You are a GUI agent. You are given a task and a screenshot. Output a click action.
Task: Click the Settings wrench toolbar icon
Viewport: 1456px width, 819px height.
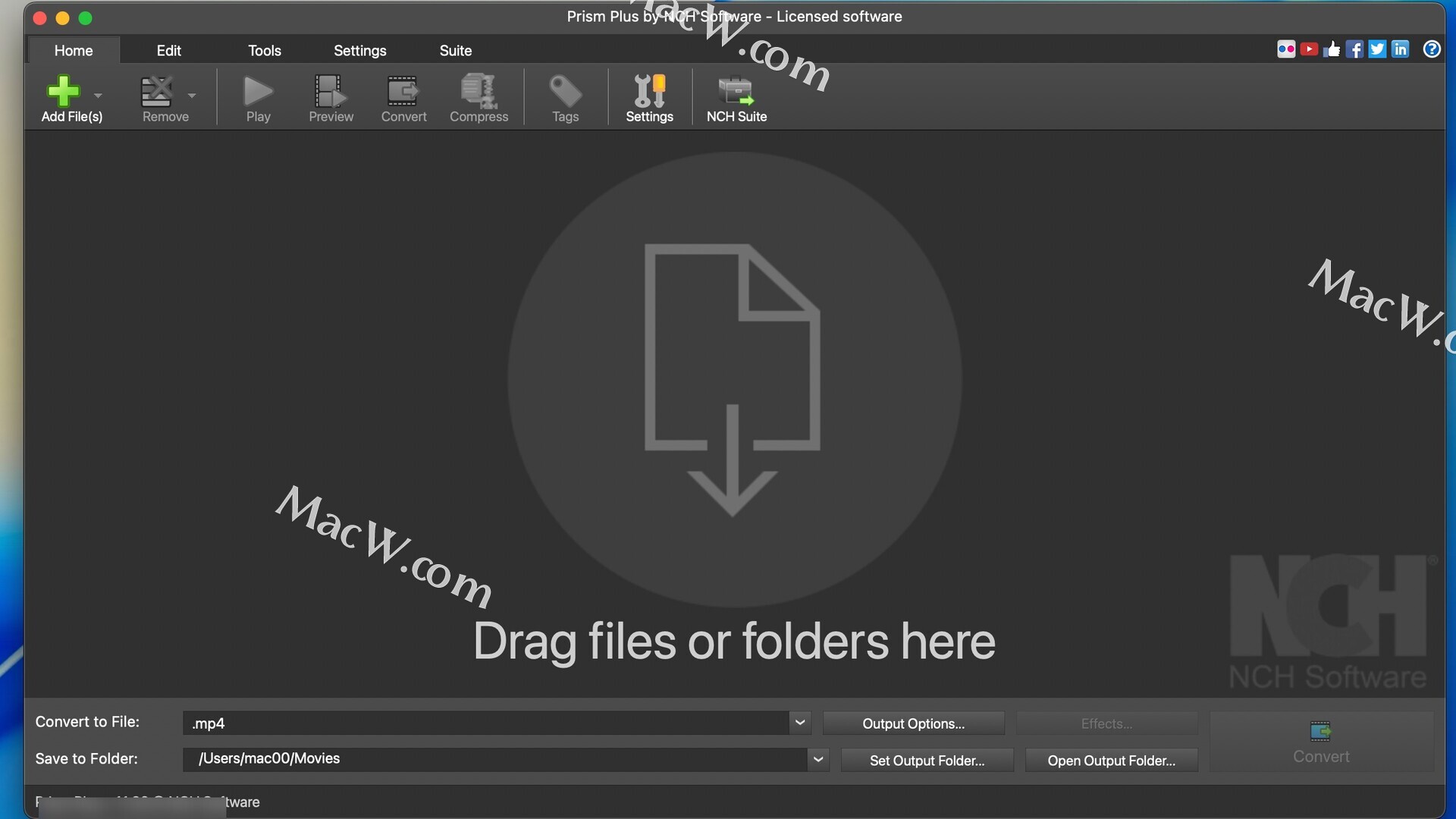(649, 91)
